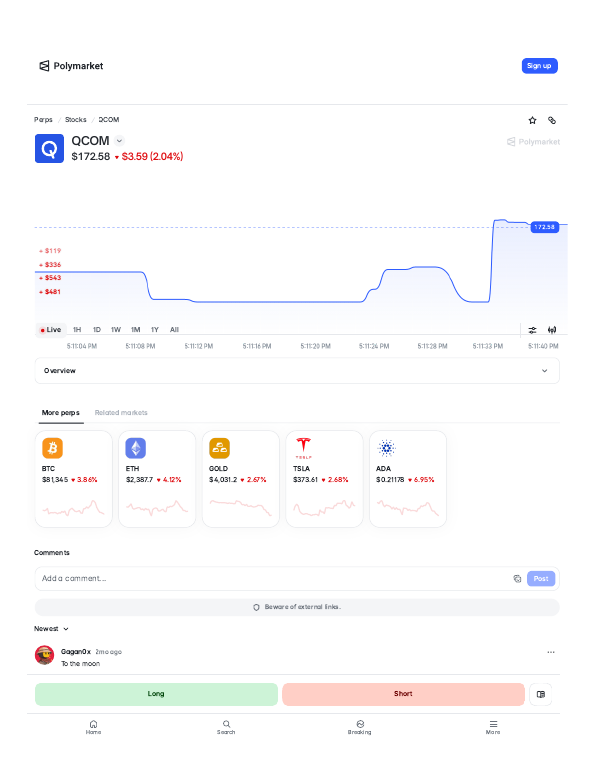Click the 5:11:20 PM time axis label
Screen dimensions: 595x770
click(x=316, y=346)
